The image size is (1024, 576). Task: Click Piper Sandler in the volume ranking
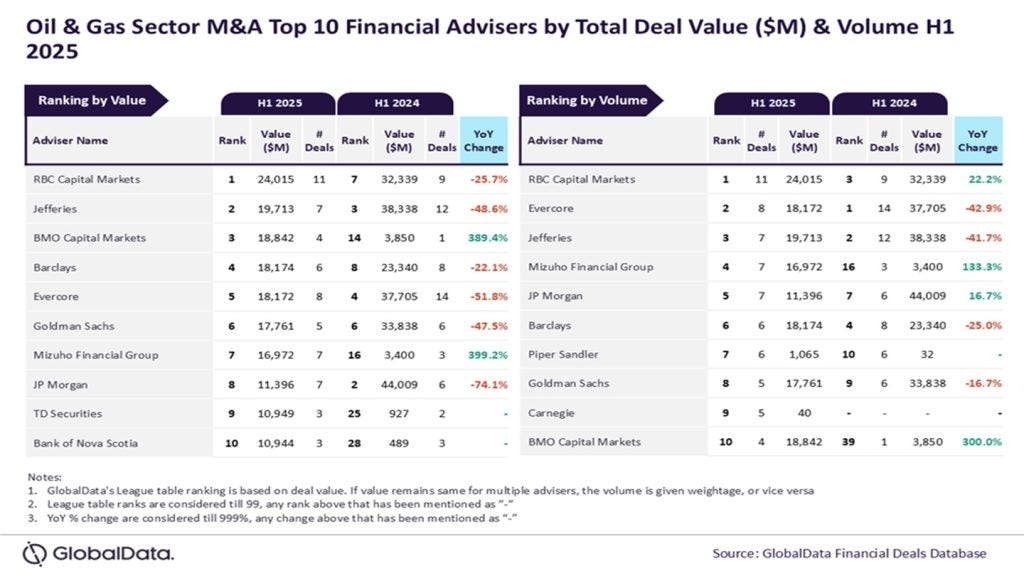[564, 355]
